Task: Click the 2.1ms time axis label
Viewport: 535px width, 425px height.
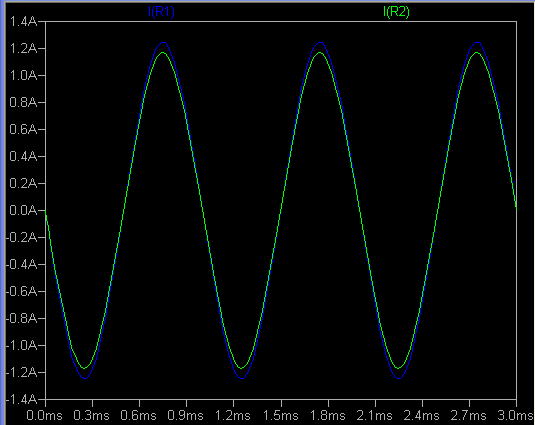Action: tap(375, 415)
